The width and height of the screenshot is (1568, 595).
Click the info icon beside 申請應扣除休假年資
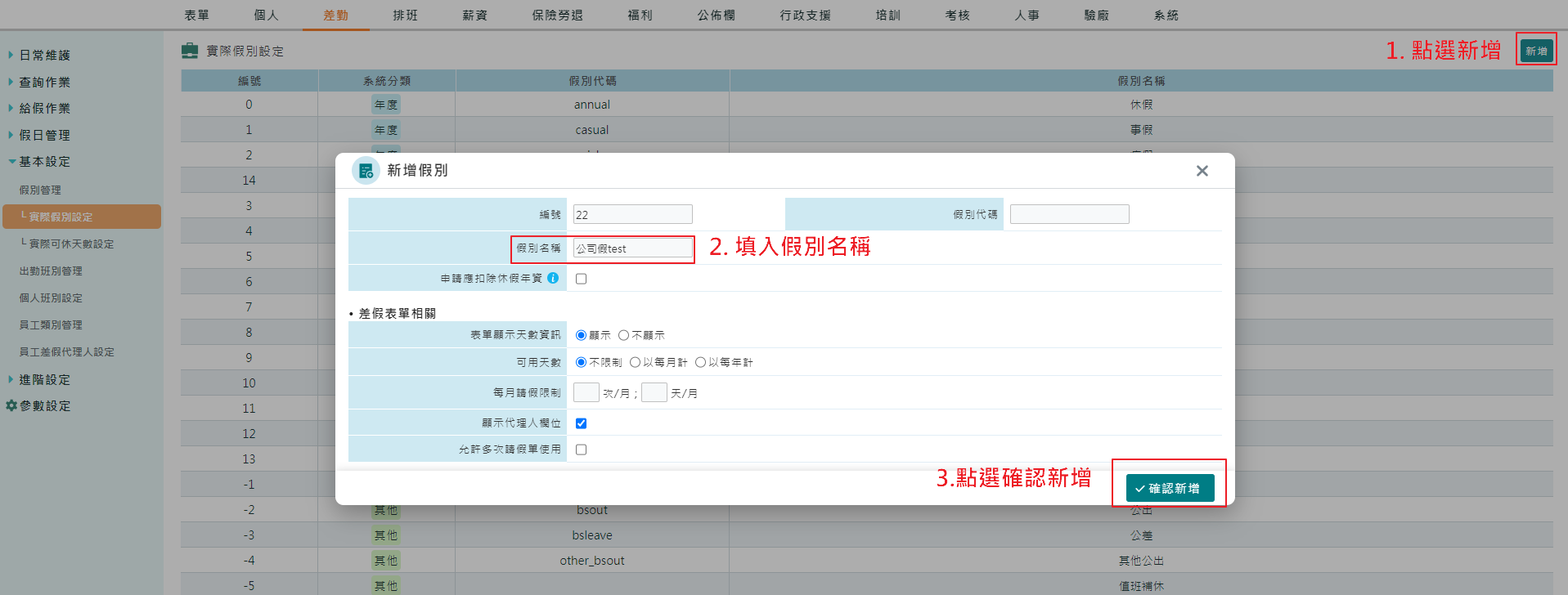(x=553, y=278)
